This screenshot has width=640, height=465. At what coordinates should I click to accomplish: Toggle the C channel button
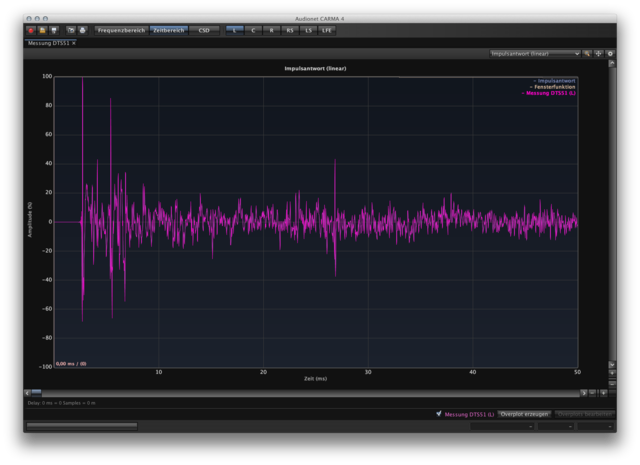(x=253, y=30)
